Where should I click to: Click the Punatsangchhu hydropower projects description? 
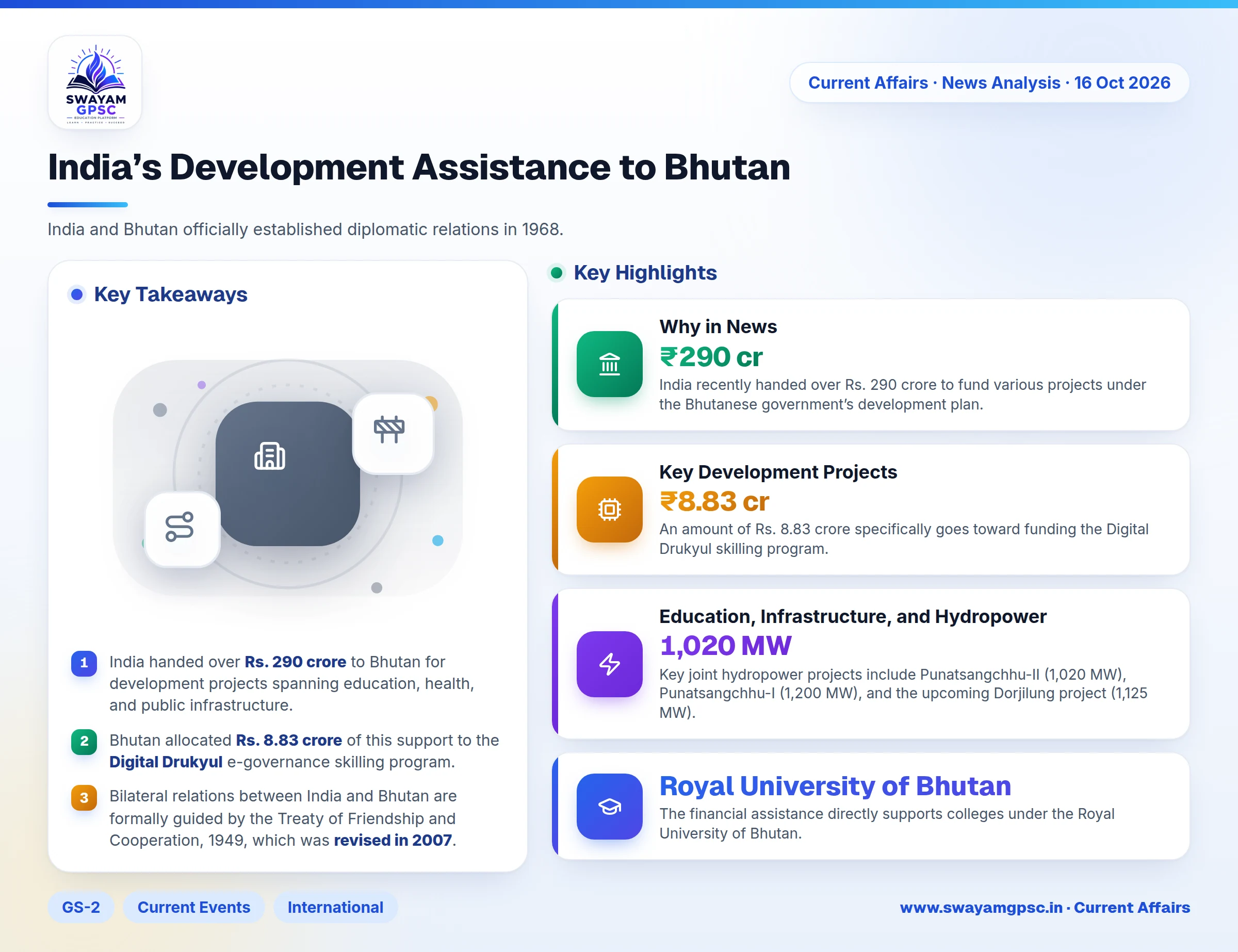[903, 693]
